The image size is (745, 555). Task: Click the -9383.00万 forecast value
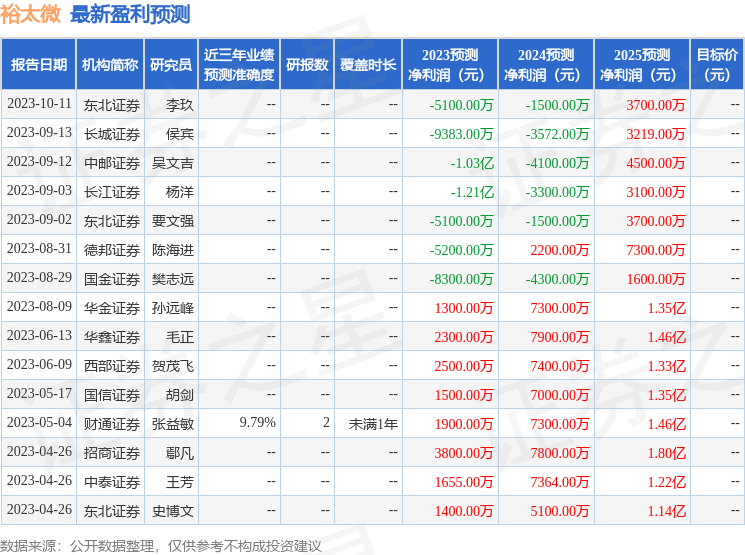point(461,134)
